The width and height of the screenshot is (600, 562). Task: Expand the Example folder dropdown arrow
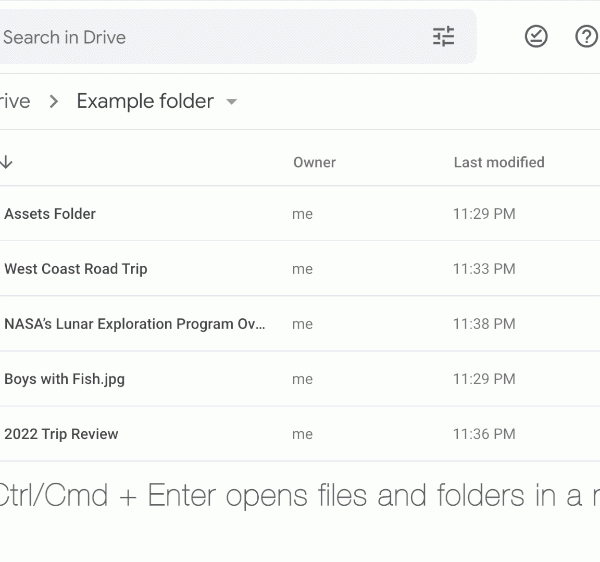(x=232, y=102)
